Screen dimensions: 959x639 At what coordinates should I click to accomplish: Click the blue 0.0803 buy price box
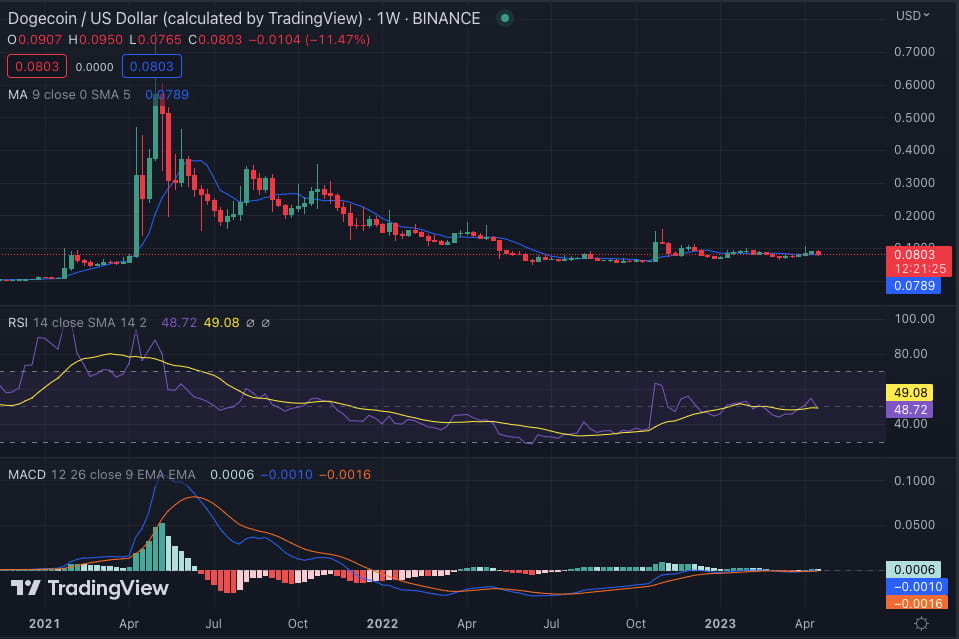pyautogui.click(x=152, y=67)
